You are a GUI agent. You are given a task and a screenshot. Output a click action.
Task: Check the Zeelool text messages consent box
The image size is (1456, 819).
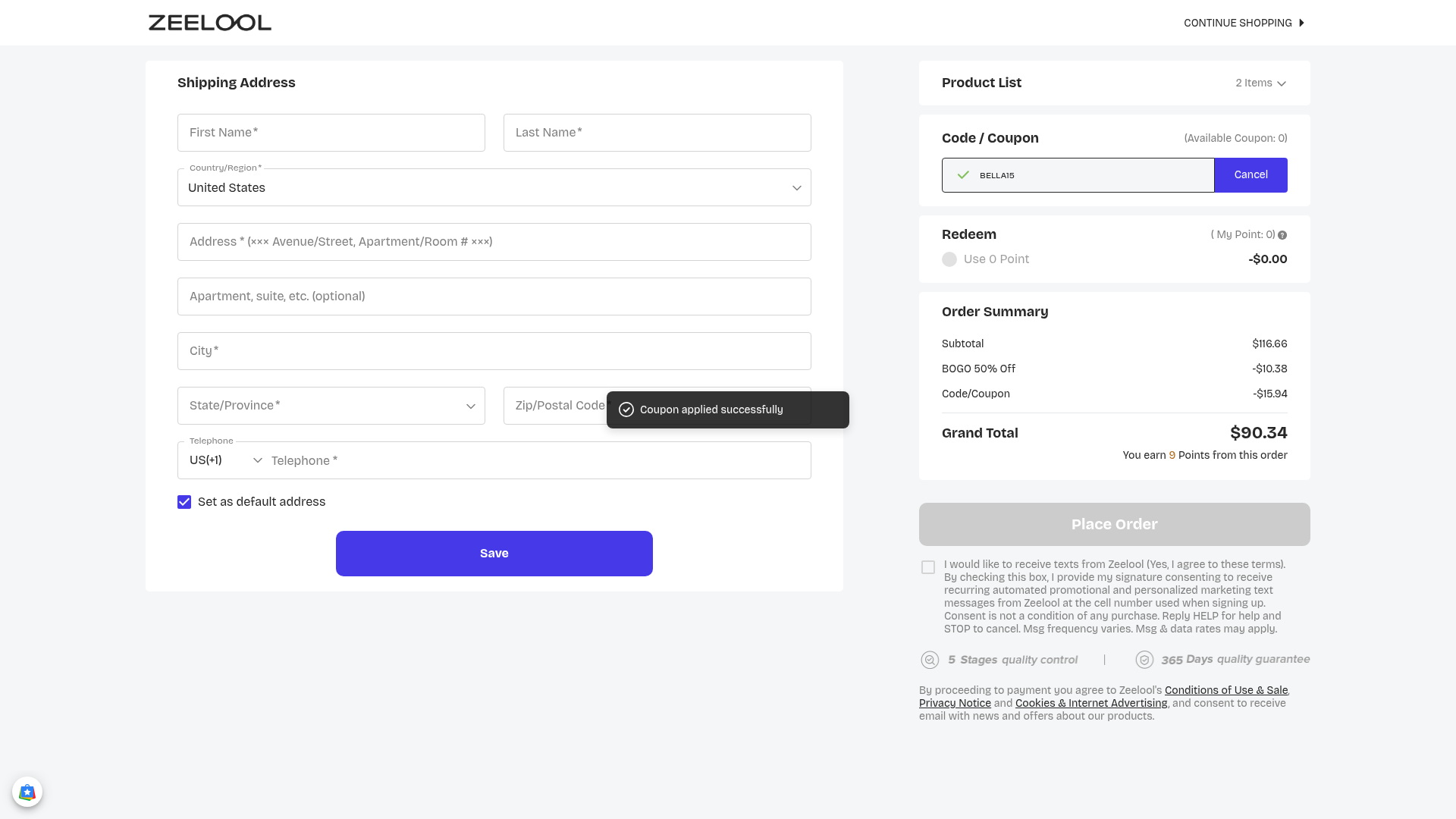click(928, 567)
